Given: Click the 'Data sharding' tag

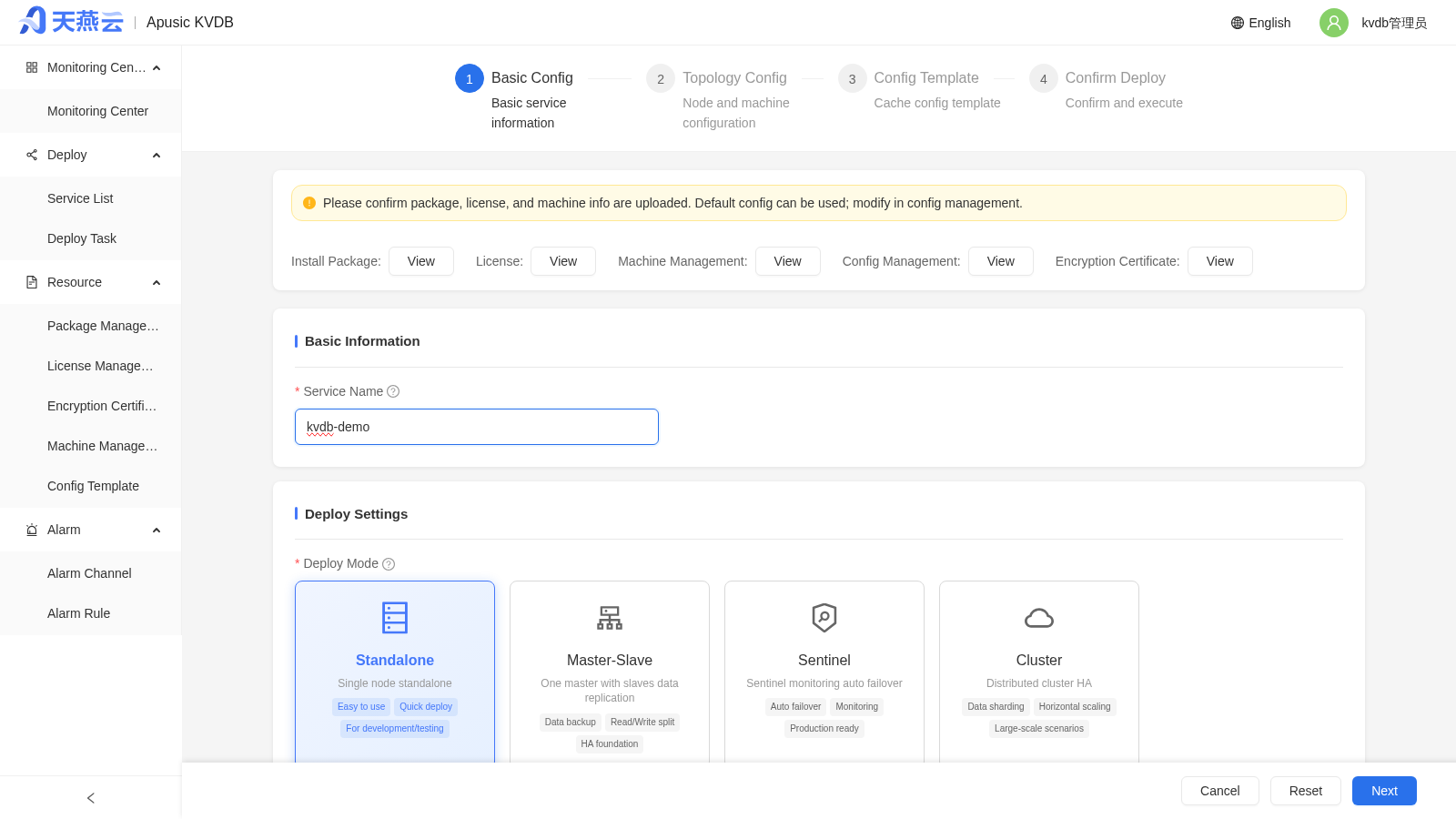Looking at the screenshot, I should tap(996, 707).
